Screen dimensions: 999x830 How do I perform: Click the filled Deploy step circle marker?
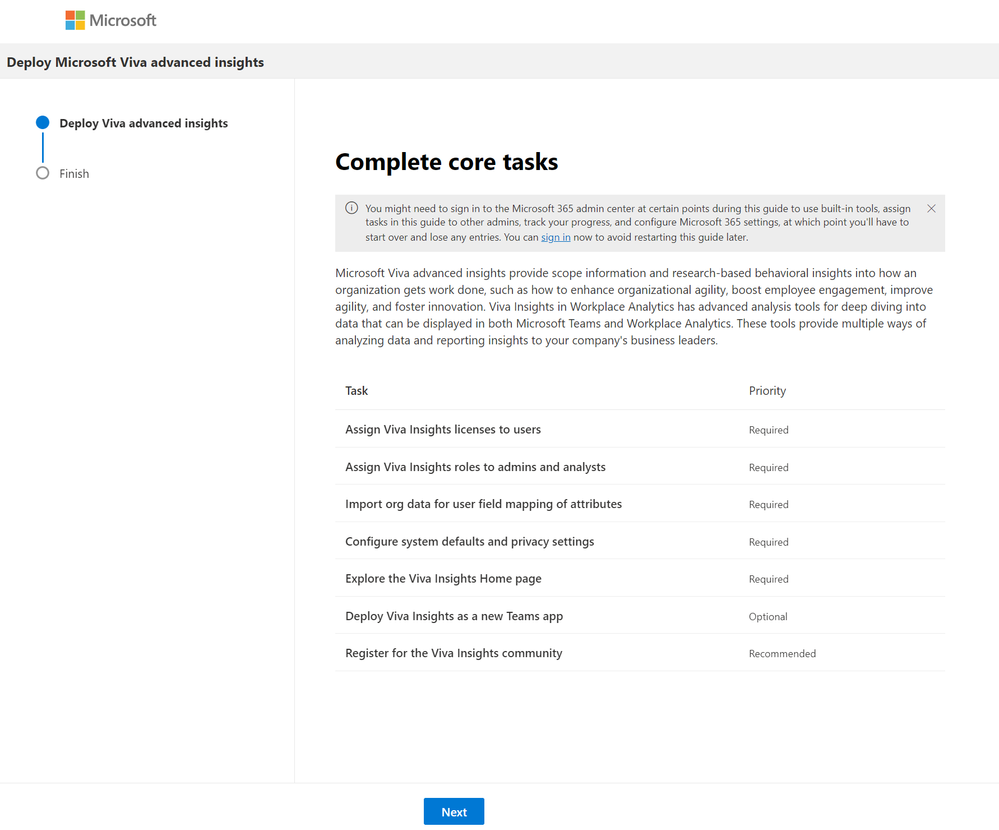[43, 122]
